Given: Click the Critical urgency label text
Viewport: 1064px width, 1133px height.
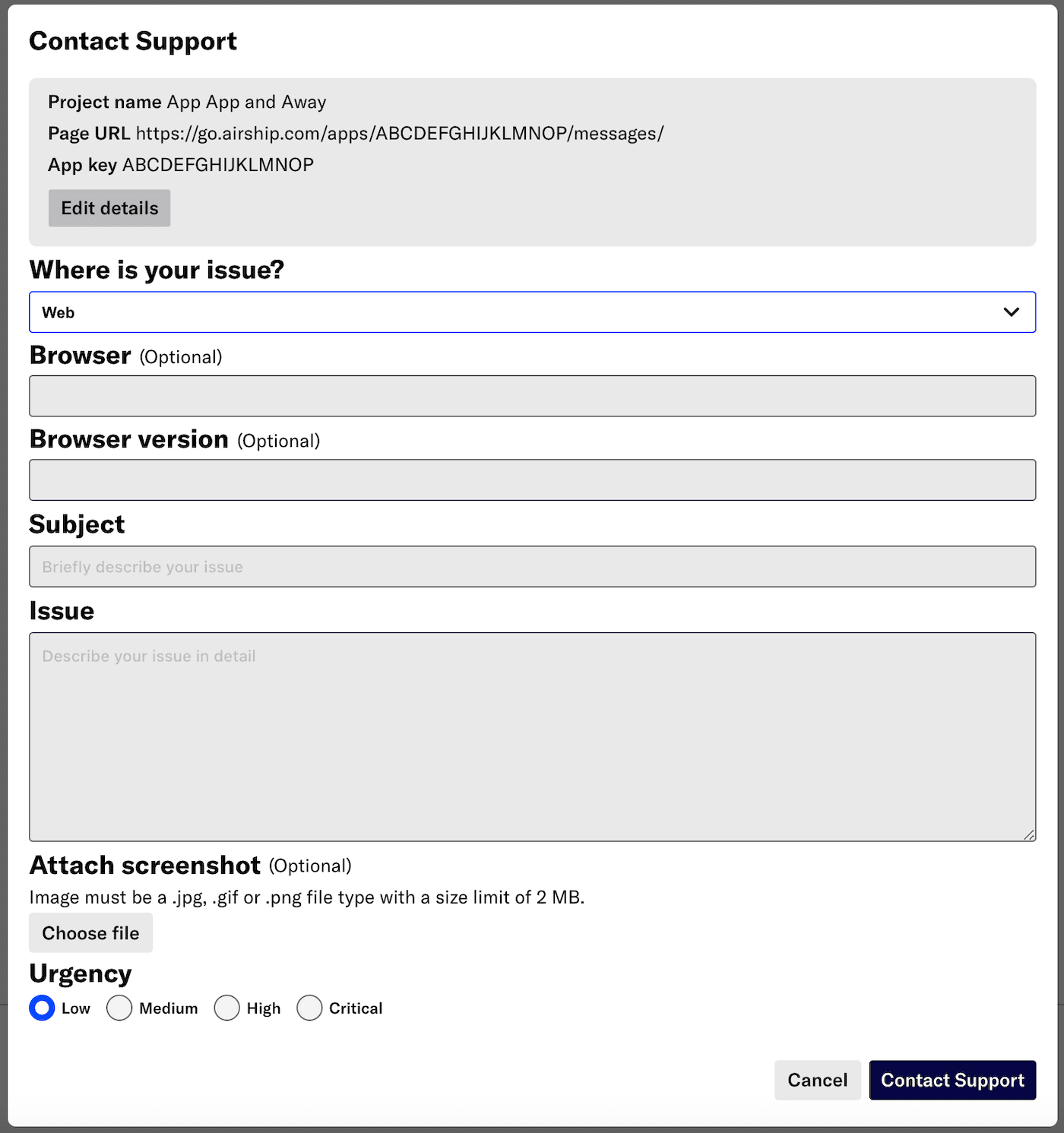Looking at the screenshot, I should point(356,1008).
